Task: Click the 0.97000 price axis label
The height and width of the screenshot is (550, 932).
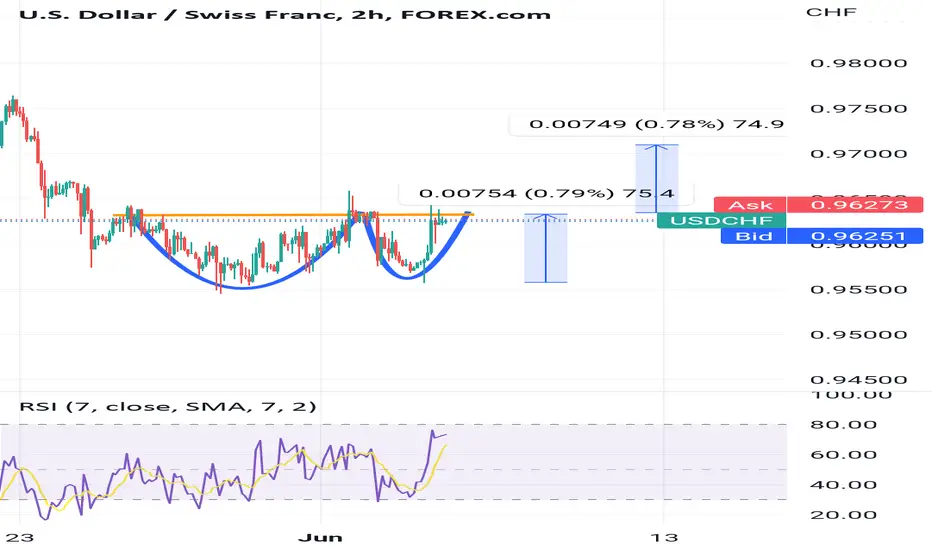Action: coord(858,154)
